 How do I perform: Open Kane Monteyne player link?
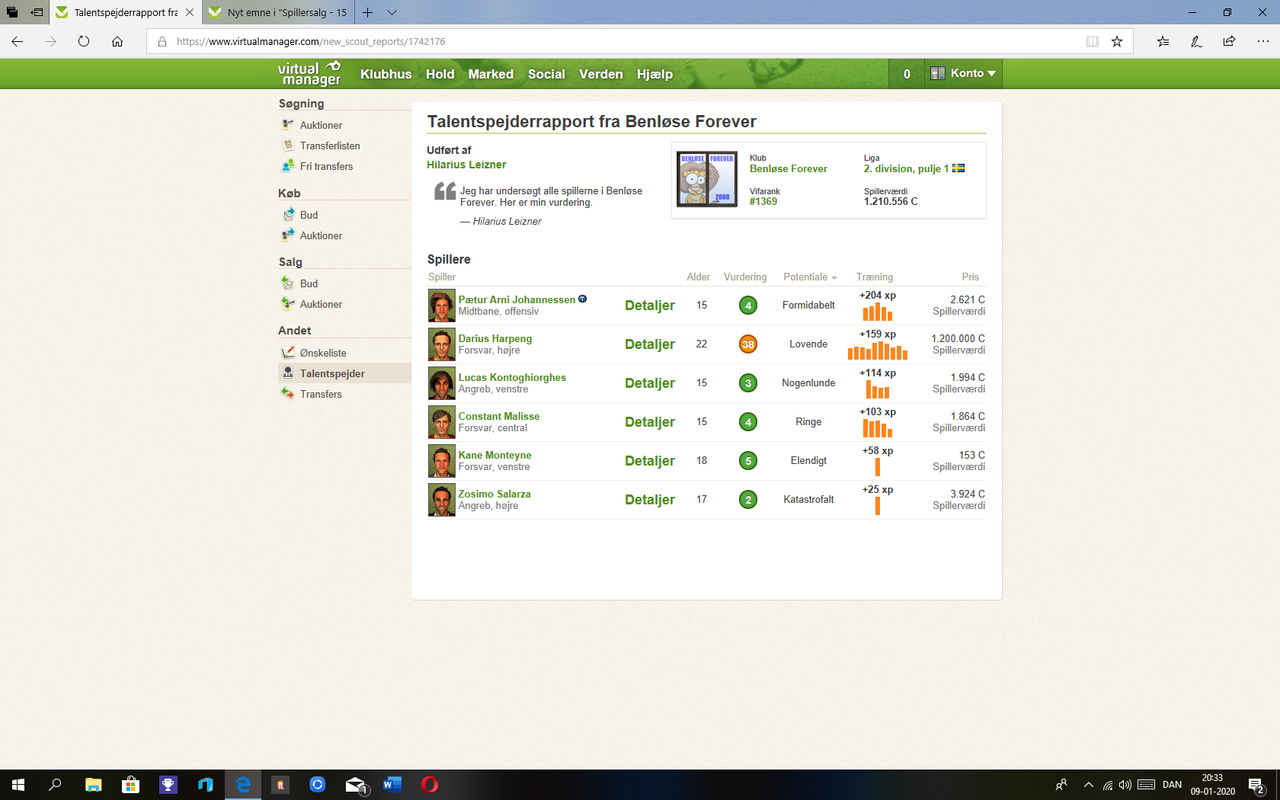(x=495, y=455)
